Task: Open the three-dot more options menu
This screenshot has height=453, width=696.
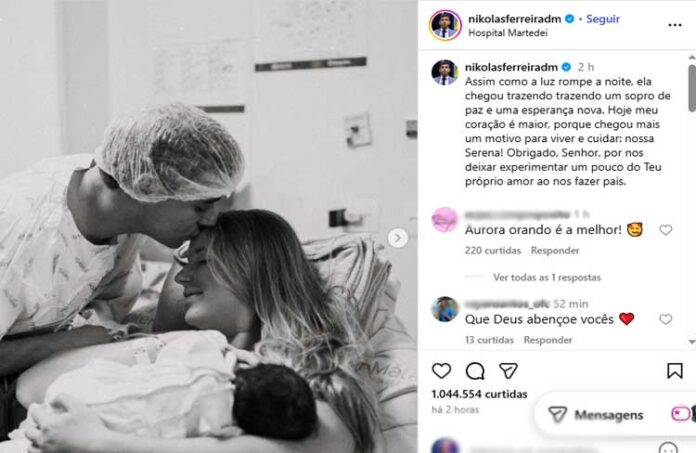Action: coord(675,25)
